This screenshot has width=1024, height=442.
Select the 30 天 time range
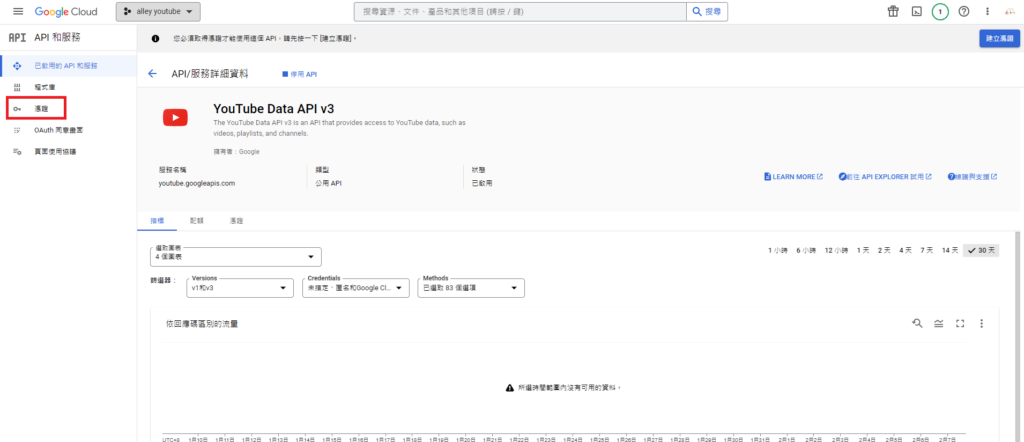(980, 250)
